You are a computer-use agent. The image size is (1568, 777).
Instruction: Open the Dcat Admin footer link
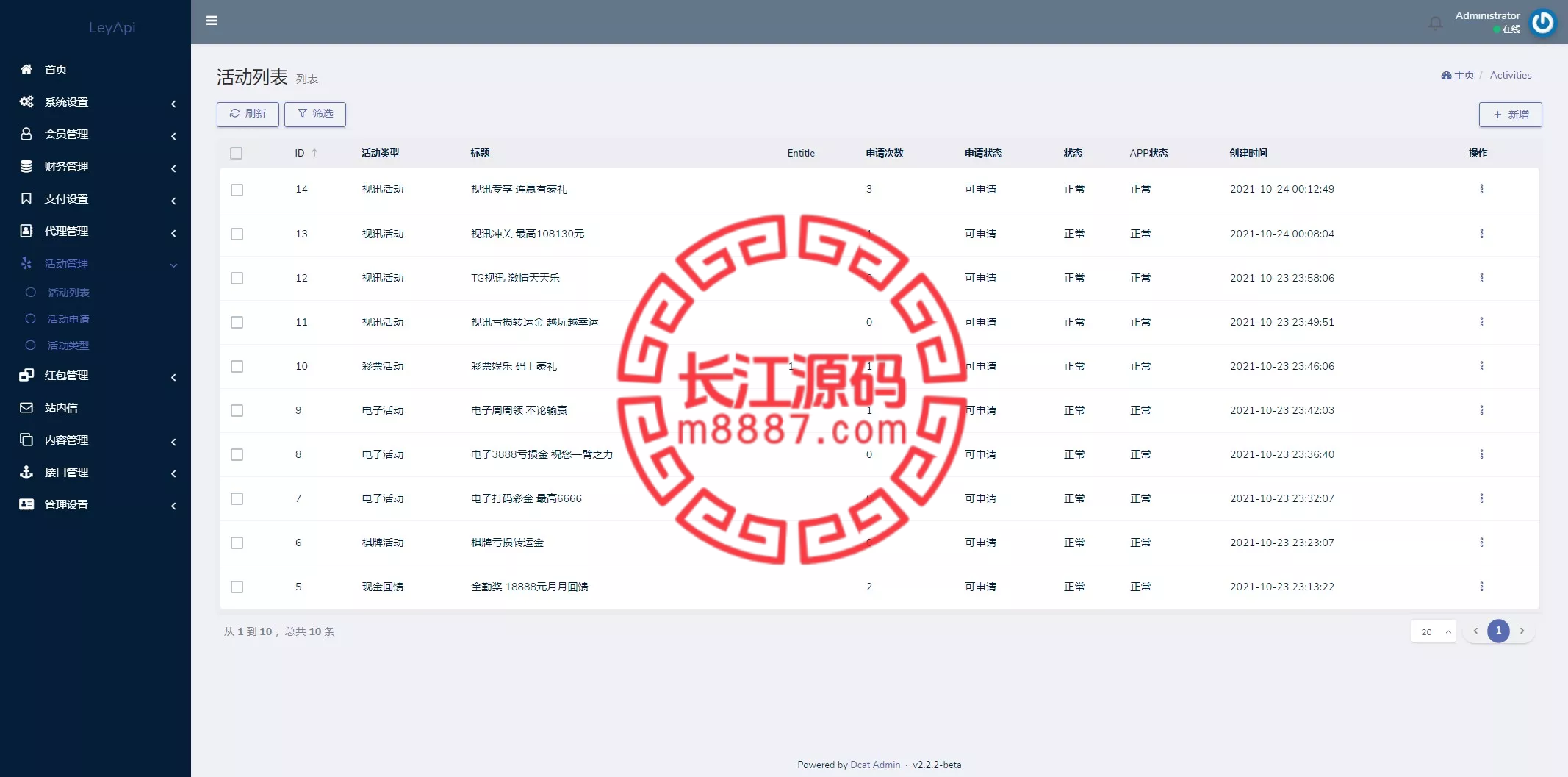[875, 765]
